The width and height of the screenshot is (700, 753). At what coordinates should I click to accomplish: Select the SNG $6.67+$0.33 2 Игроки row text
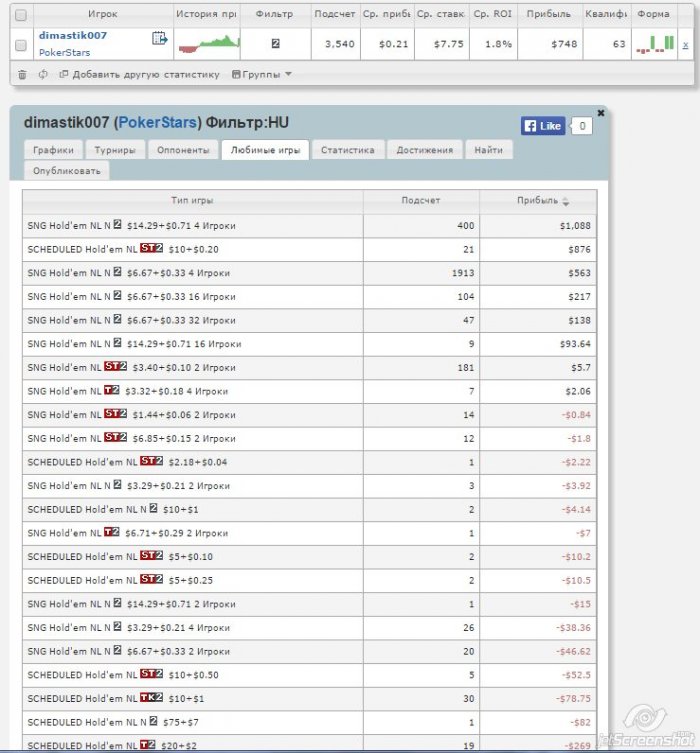(129, 652)
